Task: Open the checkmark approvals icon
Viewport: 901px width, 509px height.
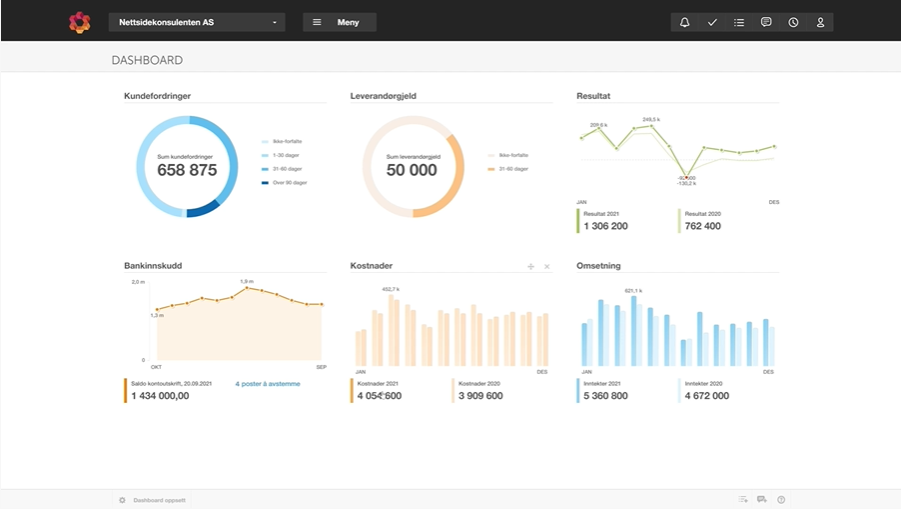Action: coord(712,22)
